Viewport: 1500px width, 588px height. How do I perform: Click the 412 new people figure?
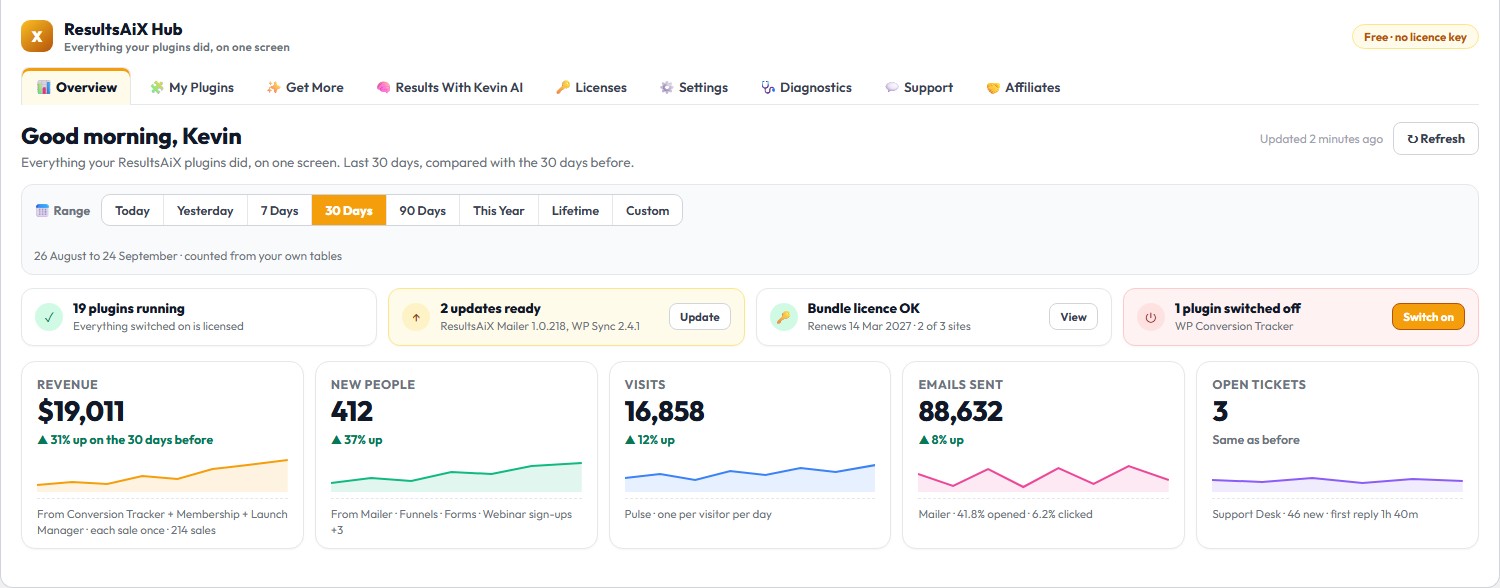click(x=352, y=411)
